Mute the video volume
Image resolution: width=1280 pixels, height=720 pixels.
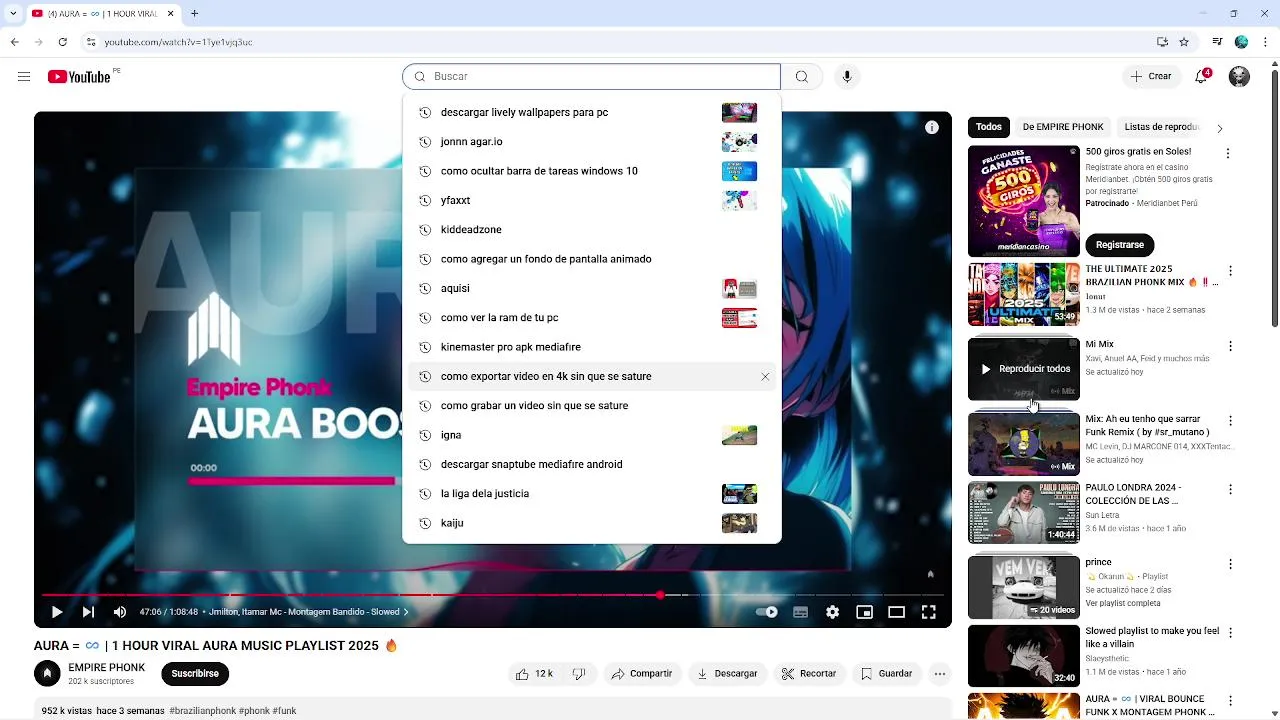tap(120, 612)
